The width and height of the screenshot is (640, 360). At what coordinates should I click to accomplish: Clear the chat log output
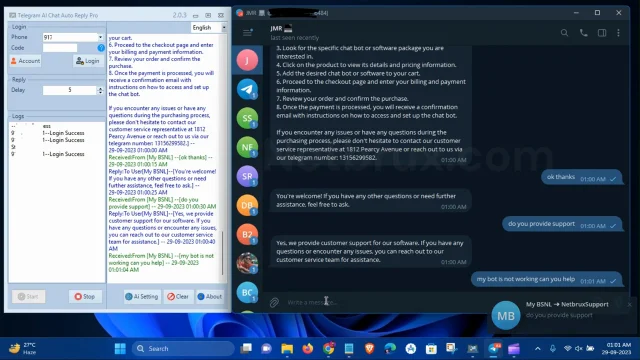click(178, 296)
